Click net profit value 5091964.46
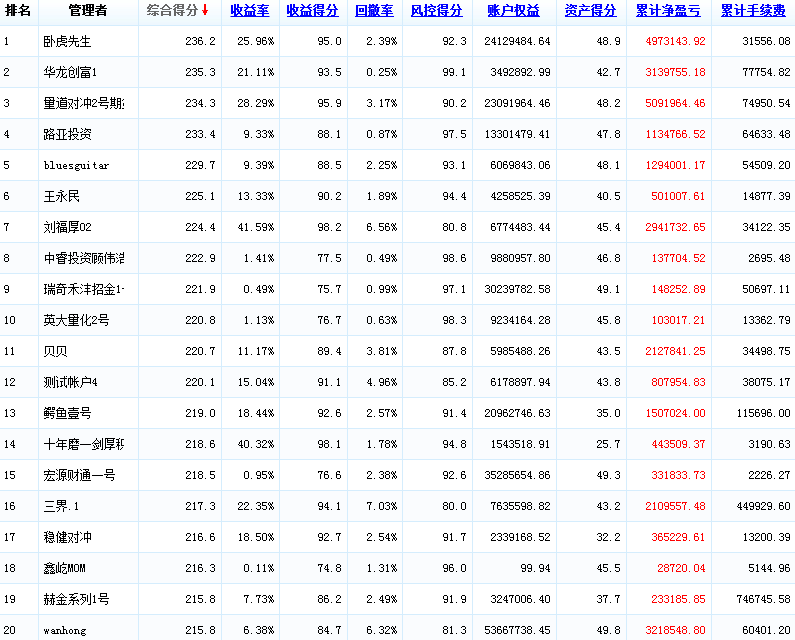Viewport: 795px width, 640px height. tap(675, 103)
